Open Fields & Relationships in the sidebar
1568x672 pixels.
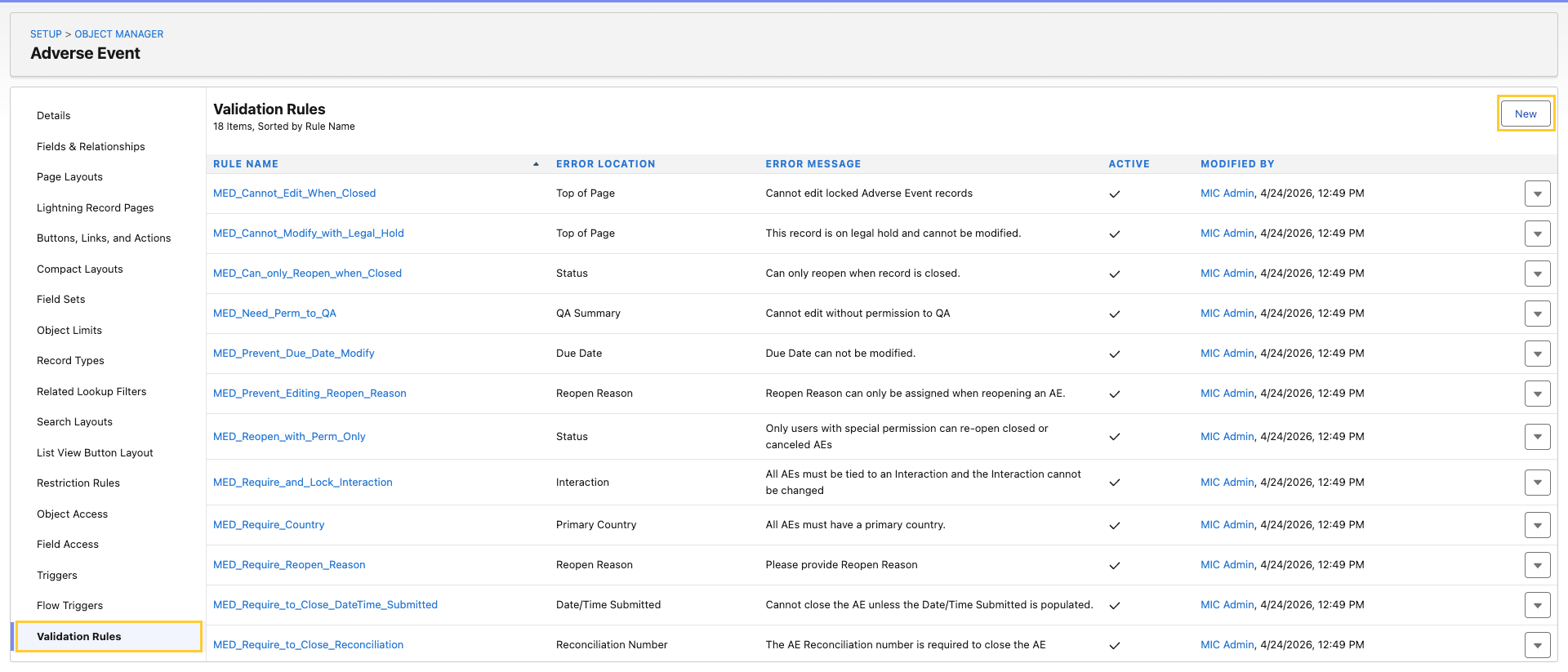point(91,147)
